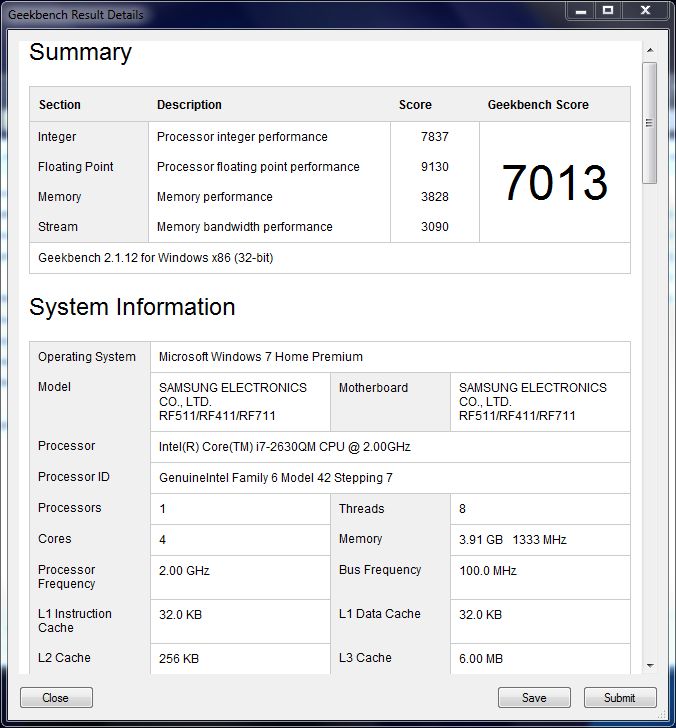
Task: Click the Bus Frequency label
Action: pyautogui.click(x=380, y=570)
